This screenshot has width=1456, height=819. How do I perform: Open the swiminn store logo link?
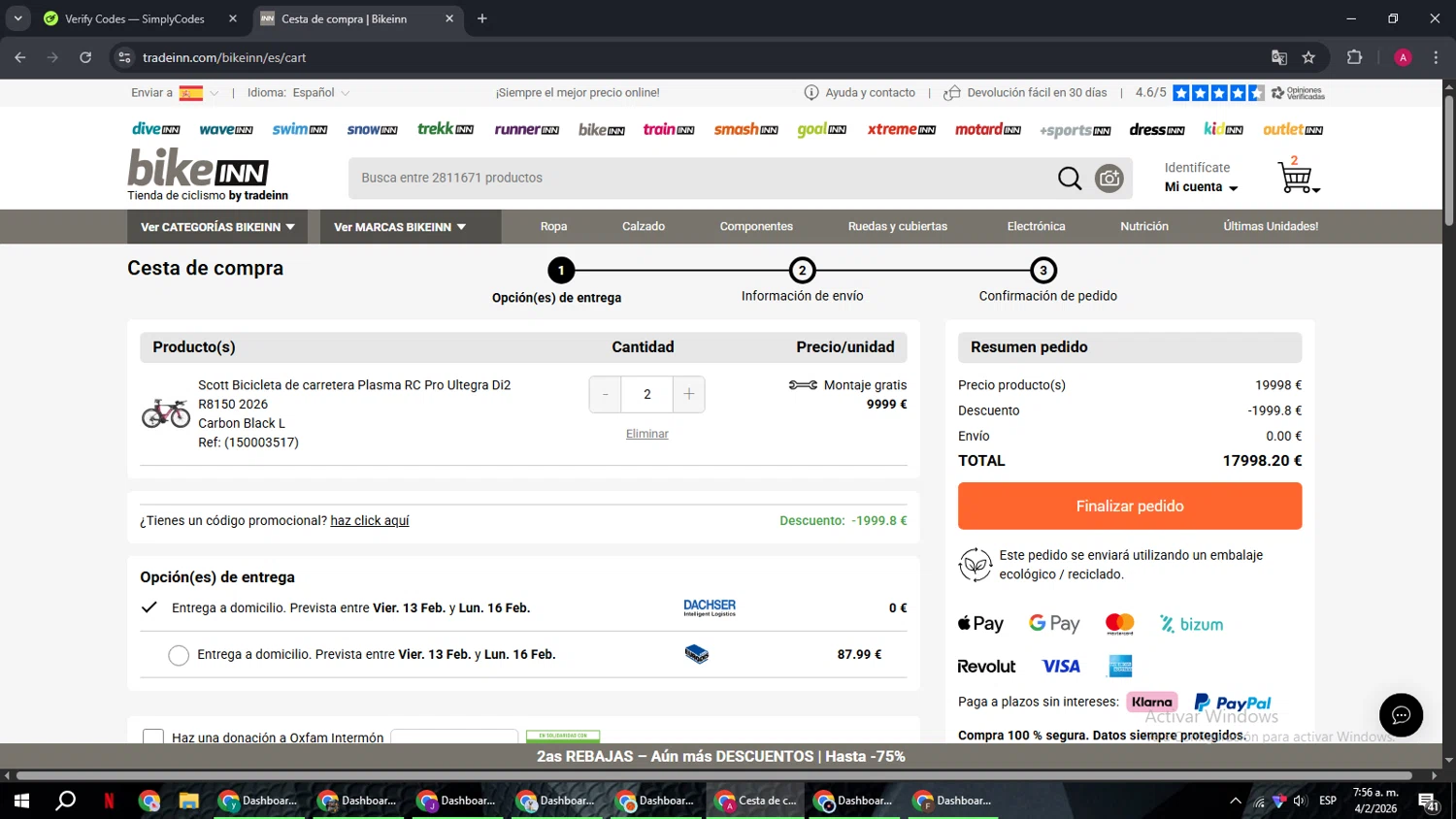300,129
